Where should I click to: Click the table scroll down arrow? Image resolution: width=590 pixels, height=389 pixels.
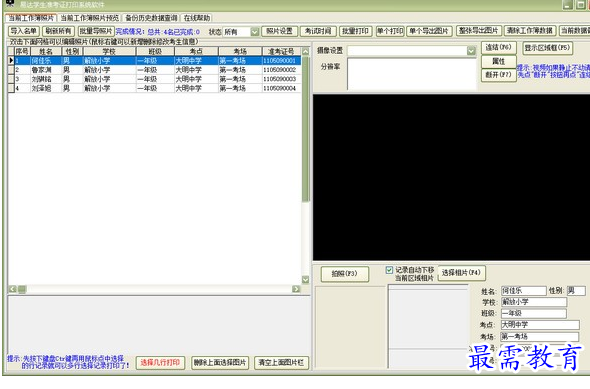(x=306, y=280)
